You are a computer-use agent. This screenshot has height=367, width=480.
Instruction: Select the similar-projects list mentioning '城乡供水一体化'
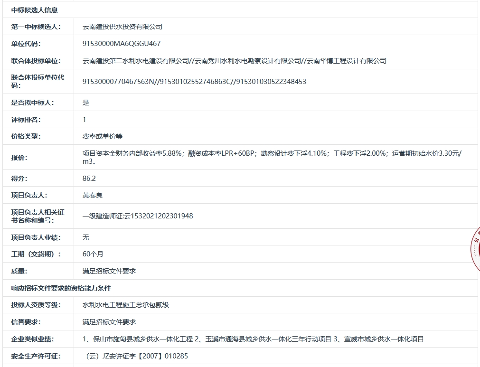[253, 339]
